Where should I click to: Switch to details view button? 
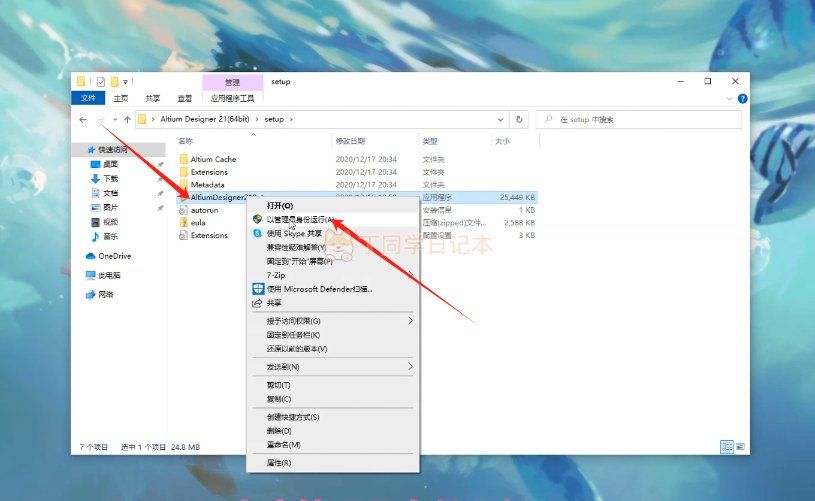click(x=727, y=446)
